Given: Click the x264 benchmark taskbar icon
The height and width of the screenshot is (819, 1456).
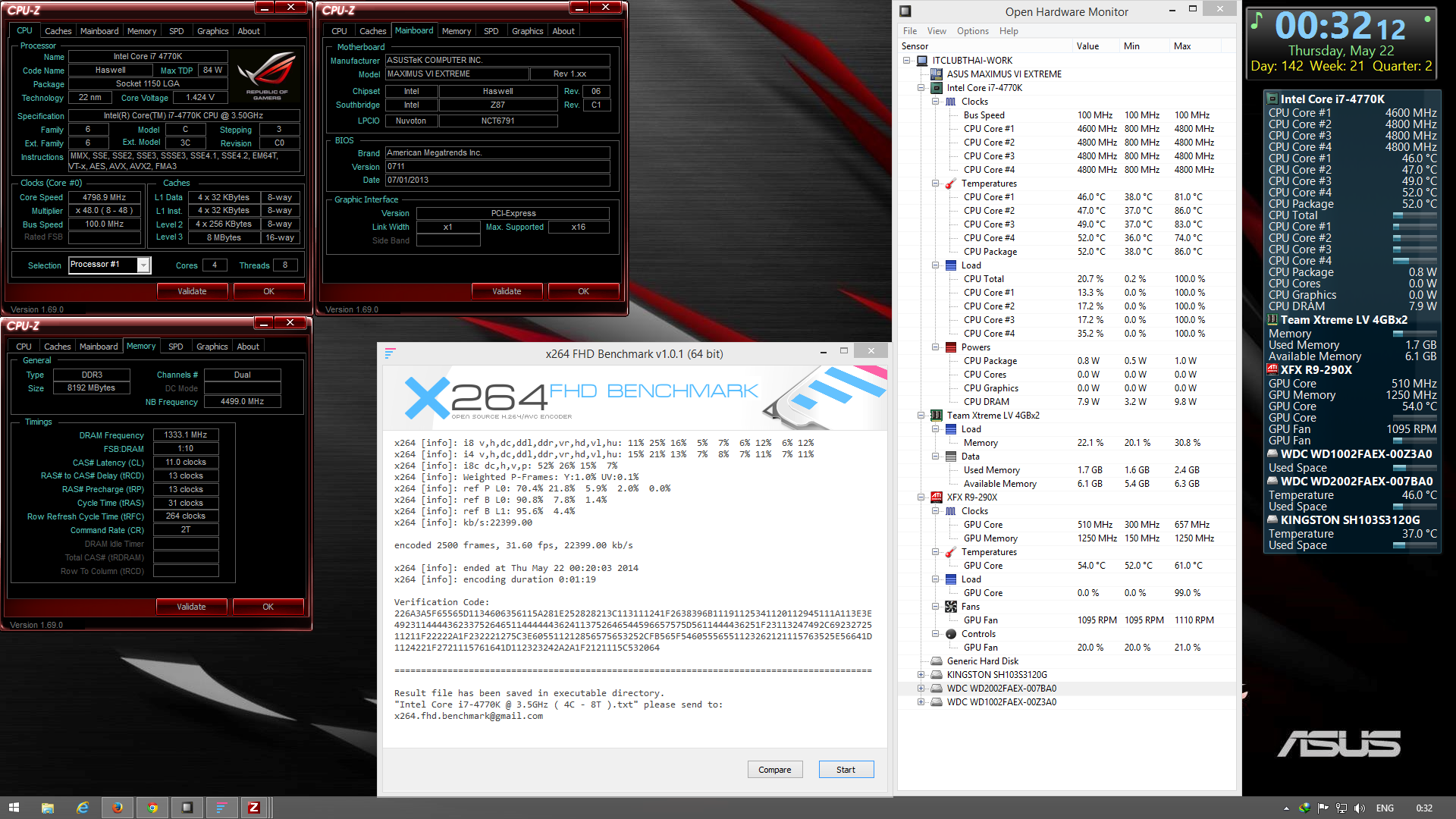Looking at the screenshot, I should (221, 808).
